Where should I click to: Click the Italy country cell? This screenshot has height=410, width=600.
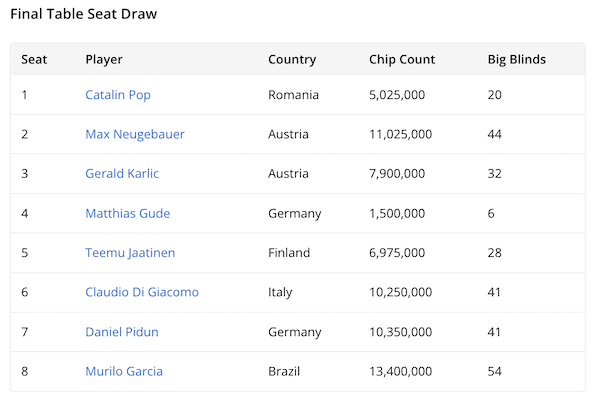pos(281,292)
